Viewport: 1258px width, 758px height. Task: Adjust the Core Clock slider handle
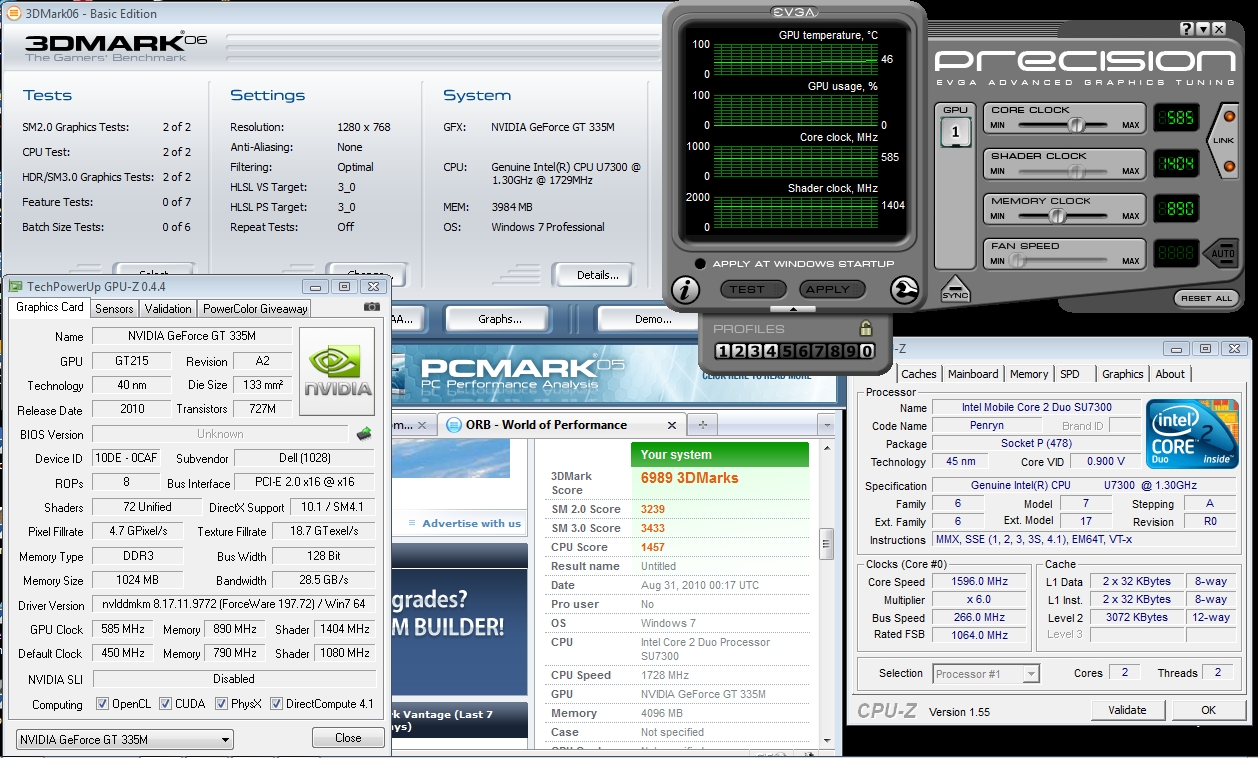coord(1076,124)
